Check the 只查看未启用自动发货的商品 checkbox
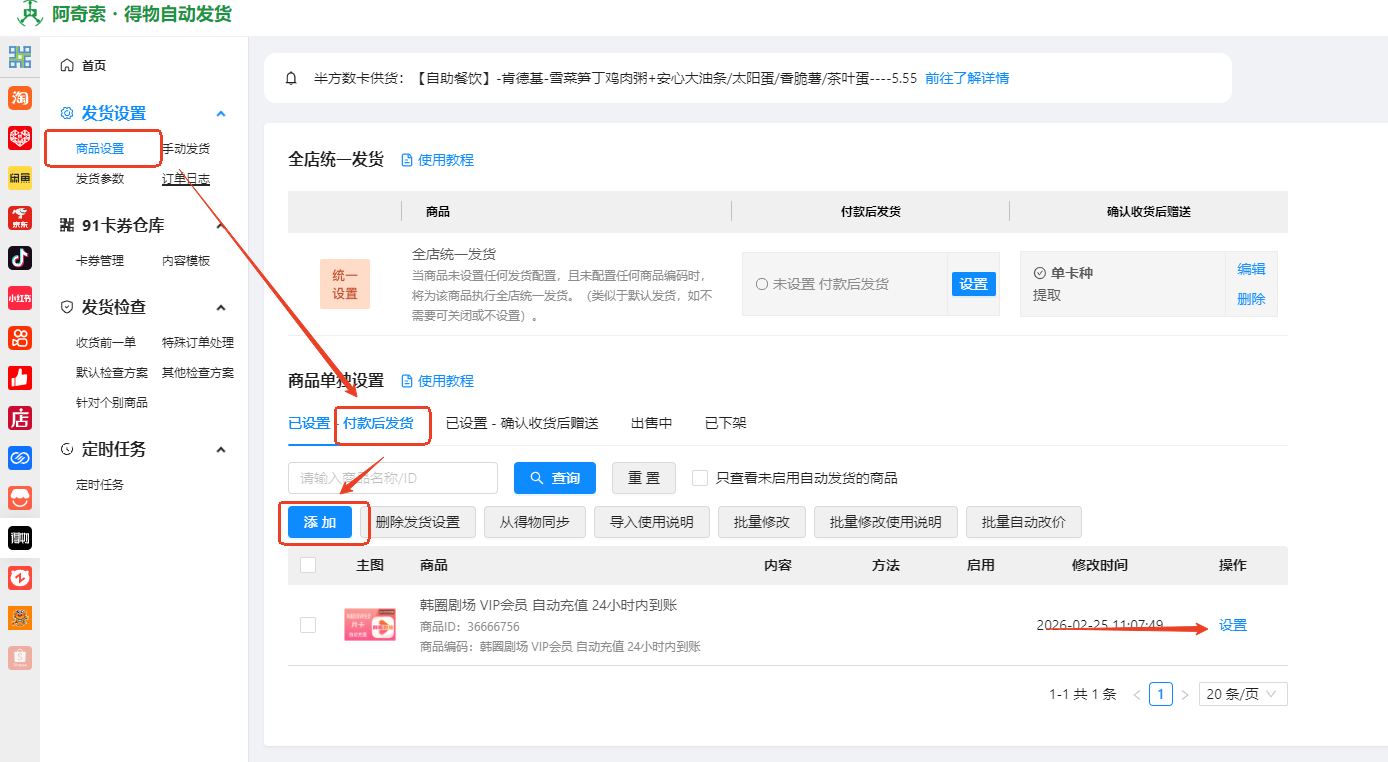1388x762 pixels. pyautogui.click(x=700, y=478)
